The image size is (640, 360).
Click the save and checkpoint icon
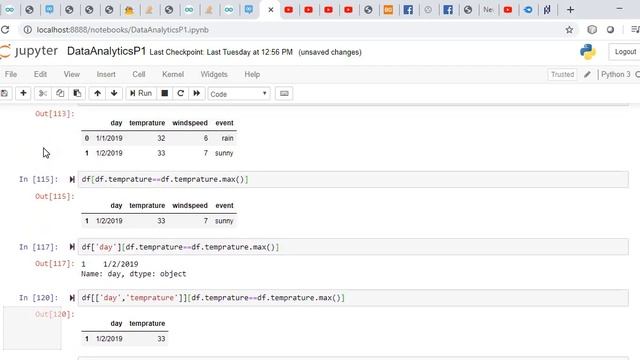pyautogui.click(x=4, y=93)
